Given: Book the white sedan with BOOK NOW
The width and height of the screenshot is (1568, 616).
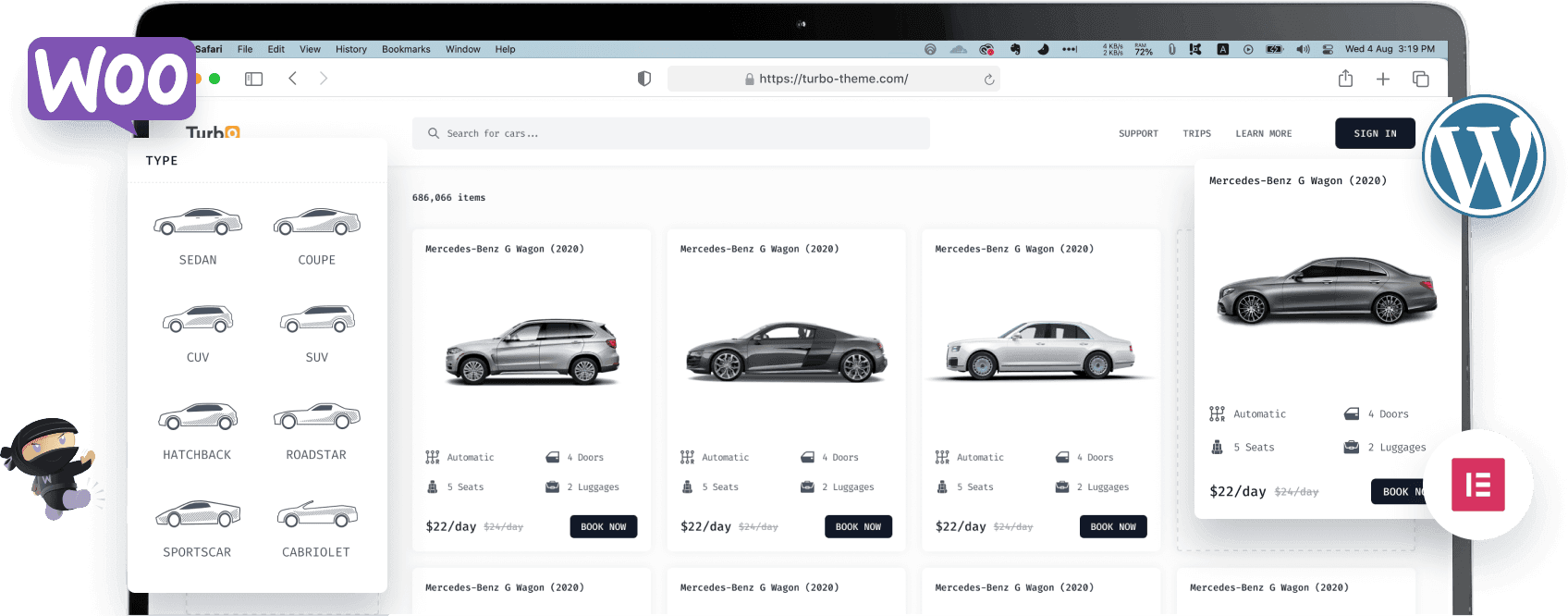Looking at the screenshot, I should tap(1113, 526).
